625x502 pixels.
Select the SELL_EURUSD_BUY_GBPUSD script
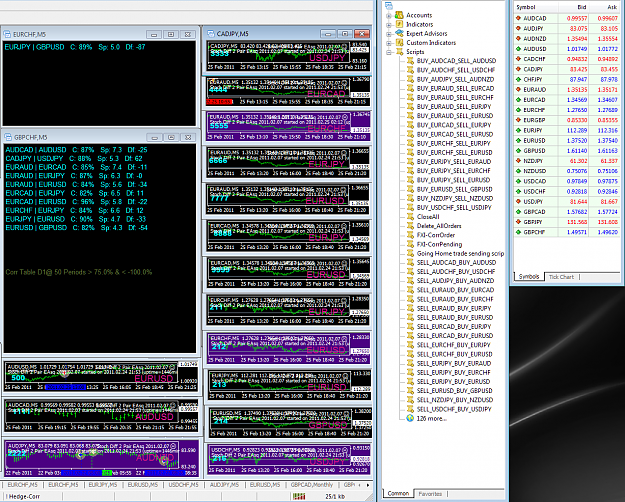coord(454,391)
